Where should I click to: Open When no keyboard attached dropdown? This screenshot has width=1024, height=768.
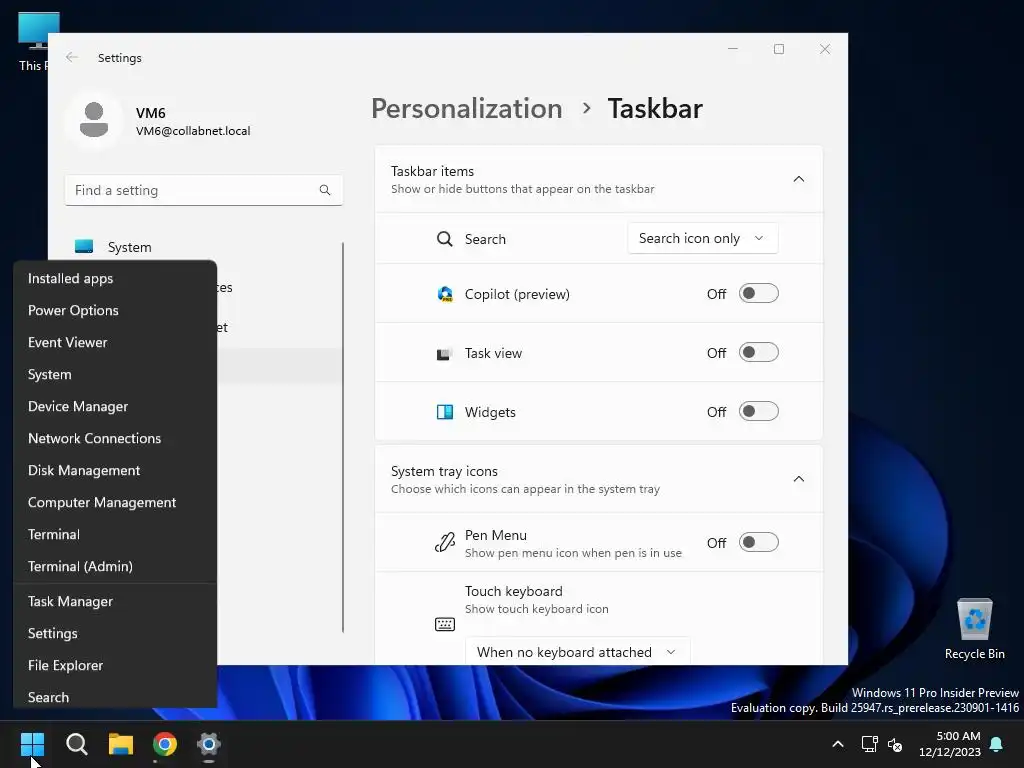(x=577, y=652)
